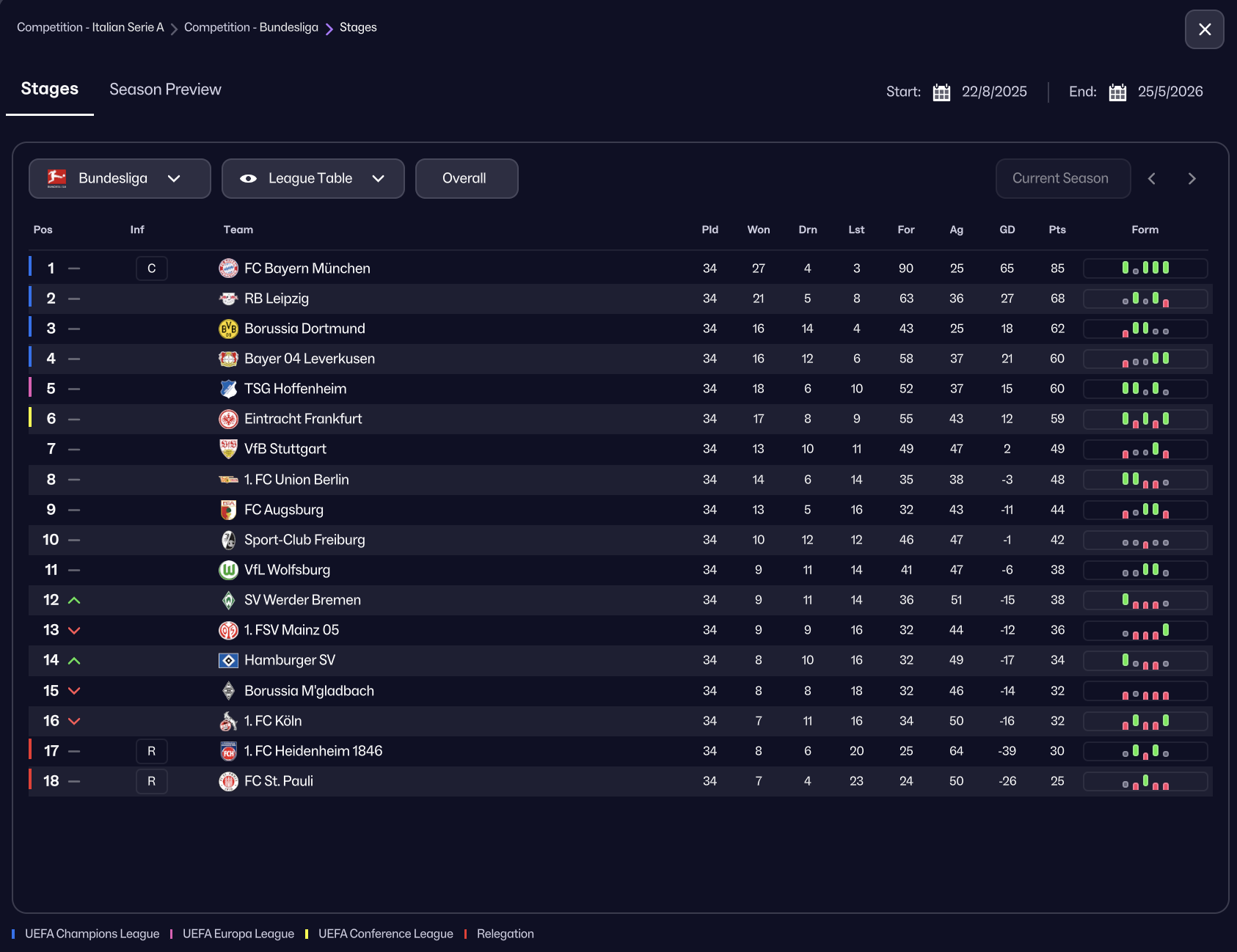Image resolution: width=1237 pixels, height=952 pixels.
Task: Expand the Bundesliga competition dropdown
Action: click(120, 179)
